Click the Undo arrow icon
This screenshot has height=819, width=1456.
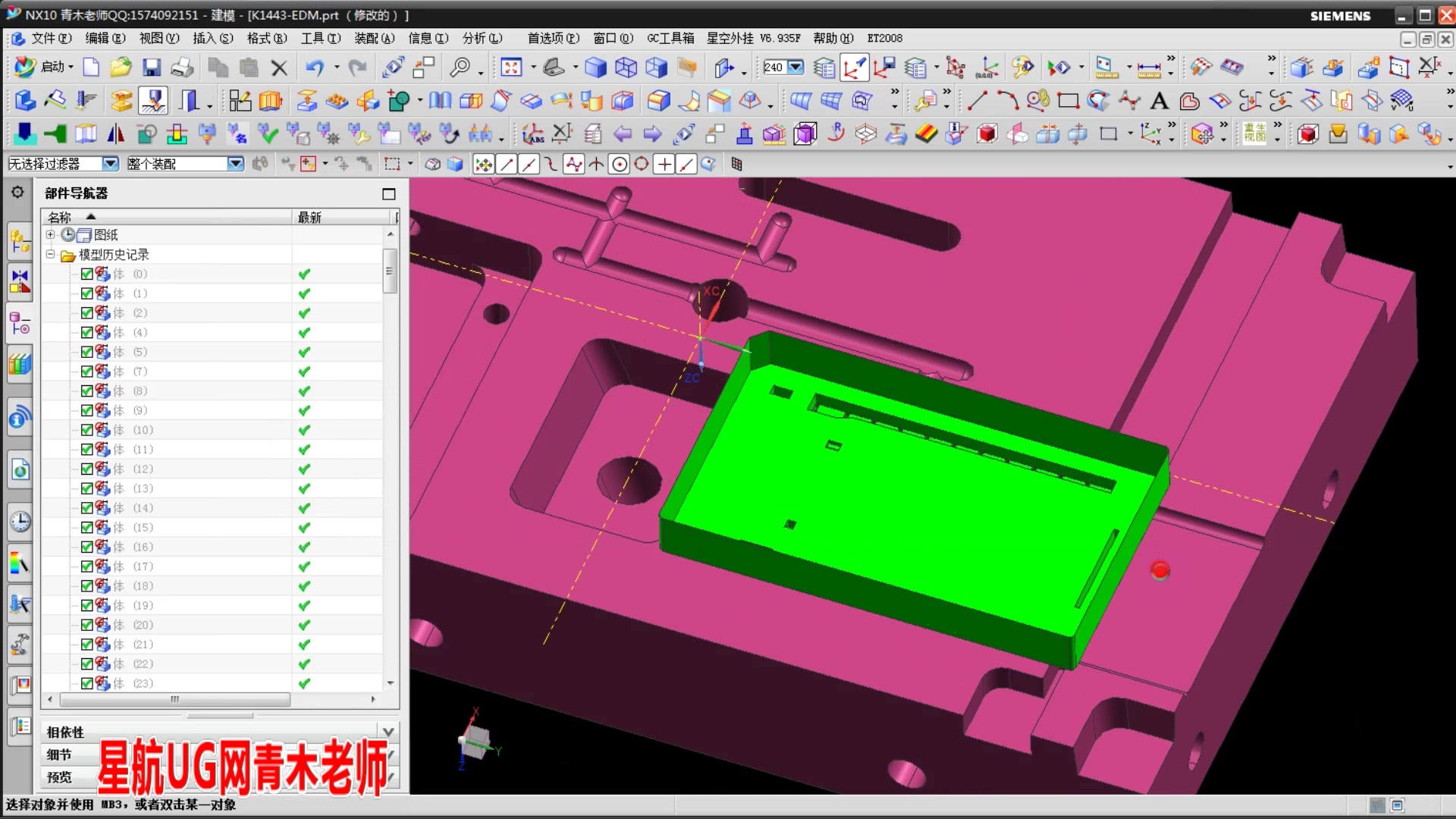314,67
